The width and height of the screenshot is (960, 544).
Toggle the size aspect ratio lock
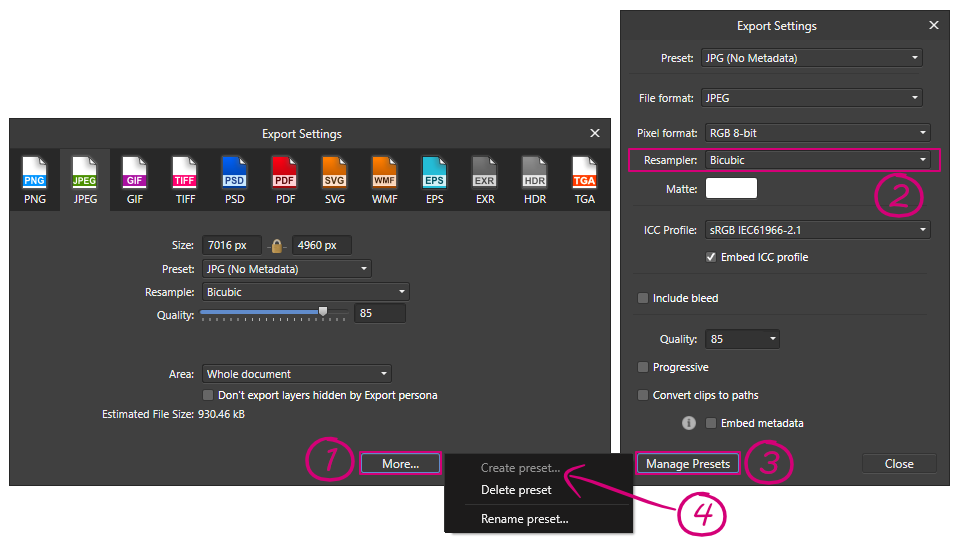pyautogui.click(x=277, y=246)
